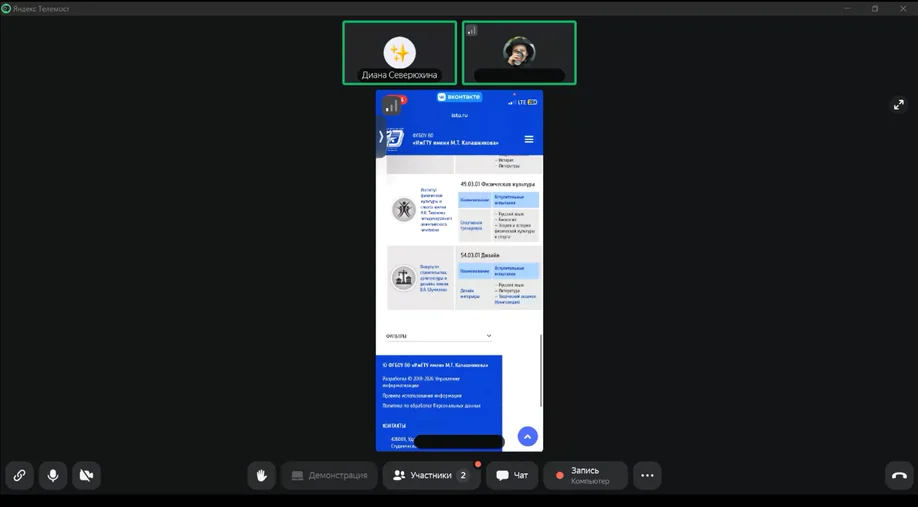The width and height of the screenshot is (918, 507).
Task: Select Диана Северюхина participant tile
Action: [x=399, y=53]
